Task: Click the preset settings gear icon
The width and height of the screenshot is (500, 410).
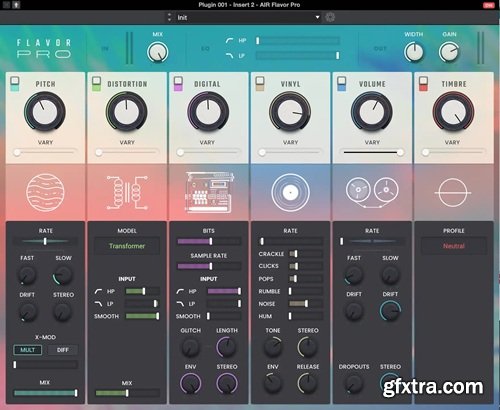Action: coord(330,17)
